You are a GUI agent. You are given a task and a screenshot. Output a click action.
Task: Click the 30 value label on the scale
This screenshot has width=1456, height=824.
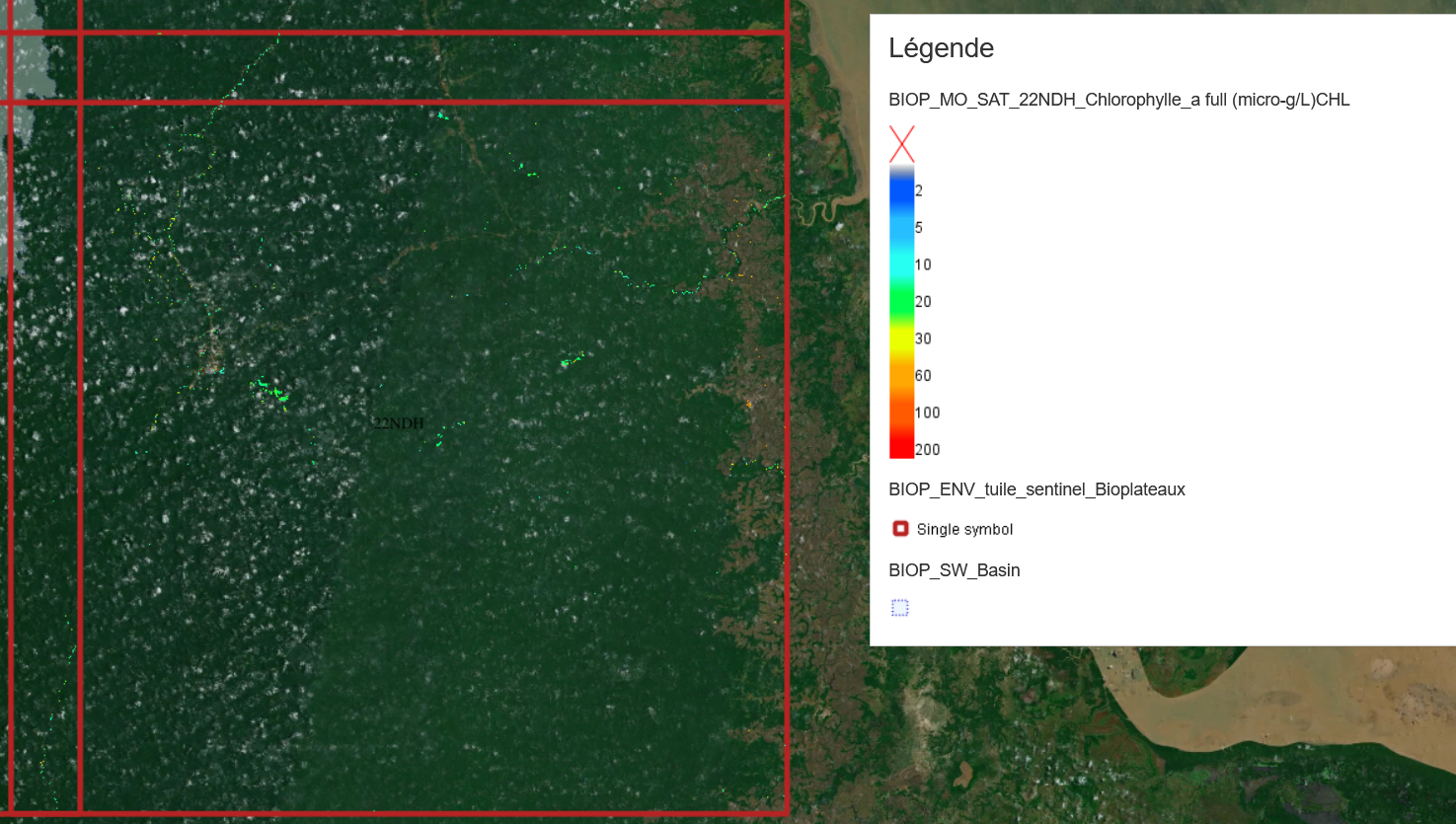923,338
